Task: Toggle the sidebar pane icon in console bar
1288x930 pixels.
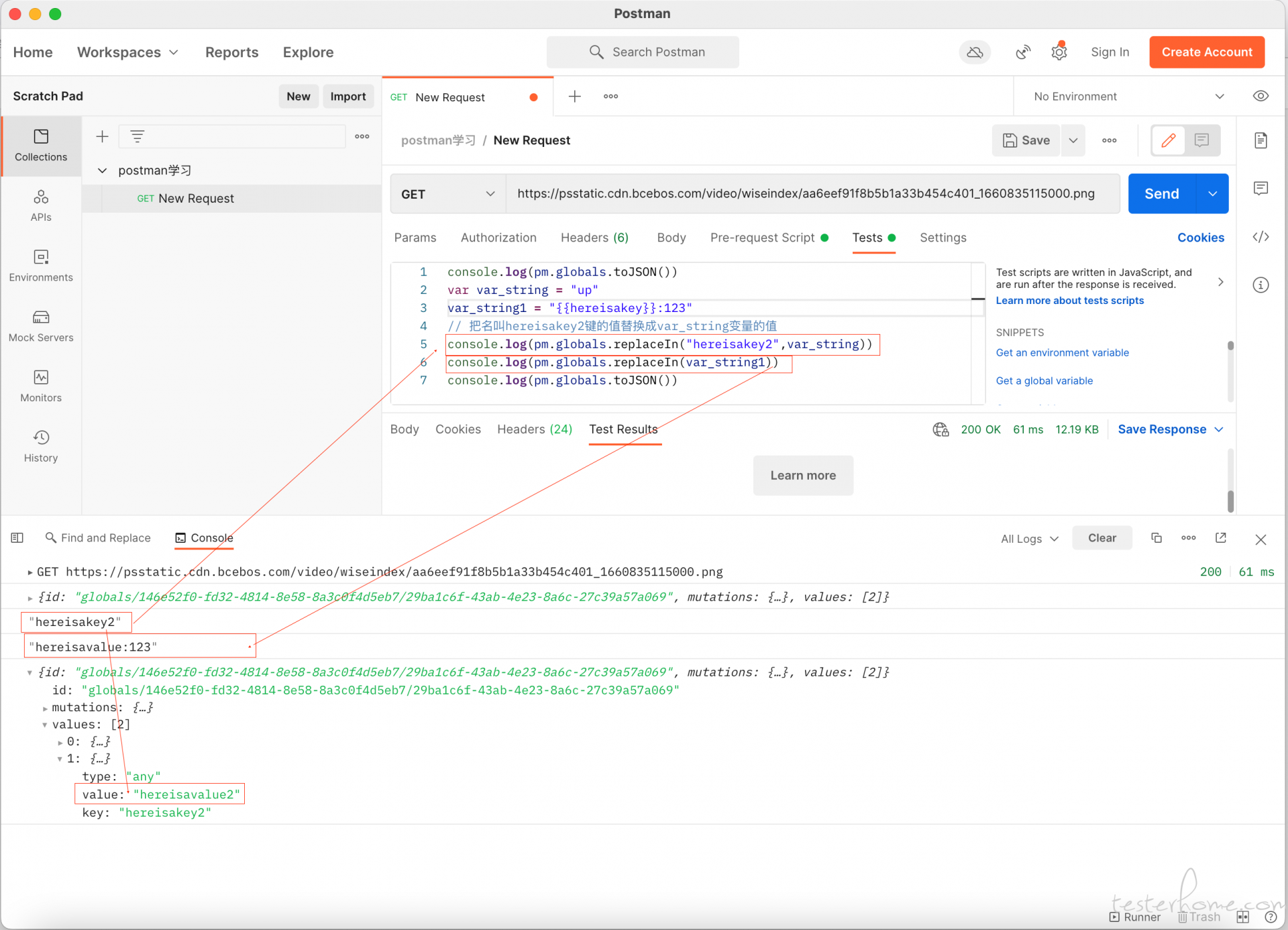Action: (x=17, y=538)
